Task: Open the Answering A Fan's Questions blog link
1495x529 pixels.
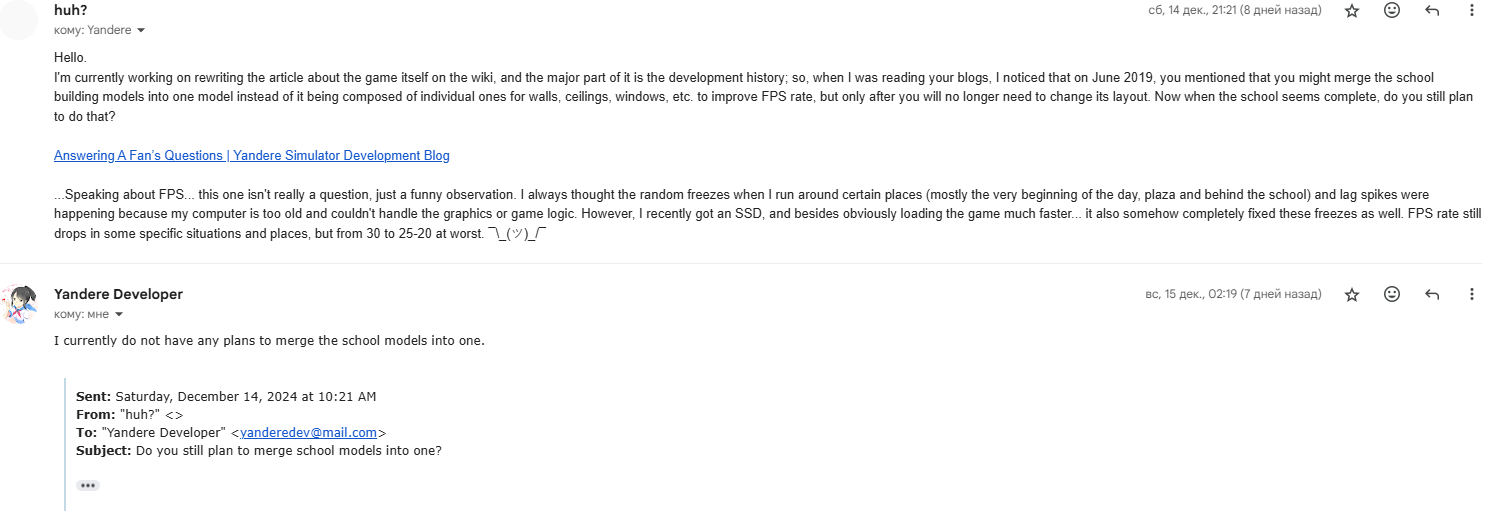Action: tap(252, 156)
